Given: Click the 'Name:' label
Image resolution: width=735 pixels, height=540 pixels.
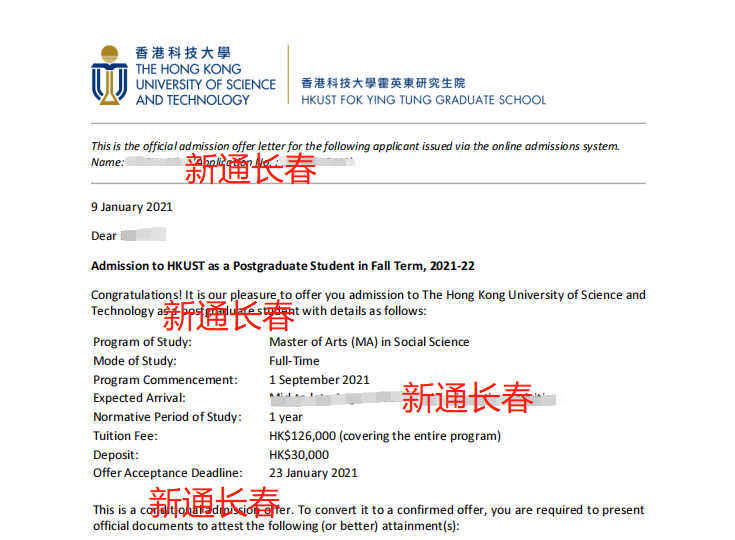Looking at the screenshot, I should click(x=108, y=162).
